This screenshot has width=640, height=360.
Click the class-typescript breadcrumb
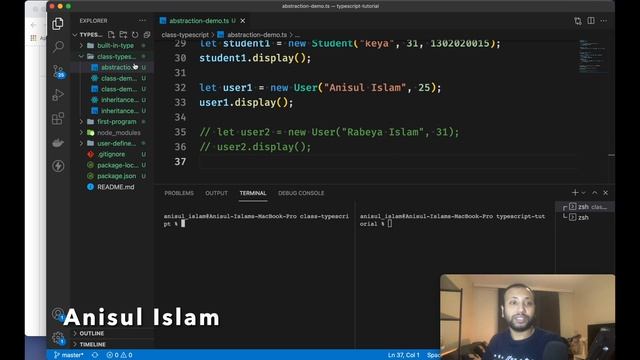185,35
